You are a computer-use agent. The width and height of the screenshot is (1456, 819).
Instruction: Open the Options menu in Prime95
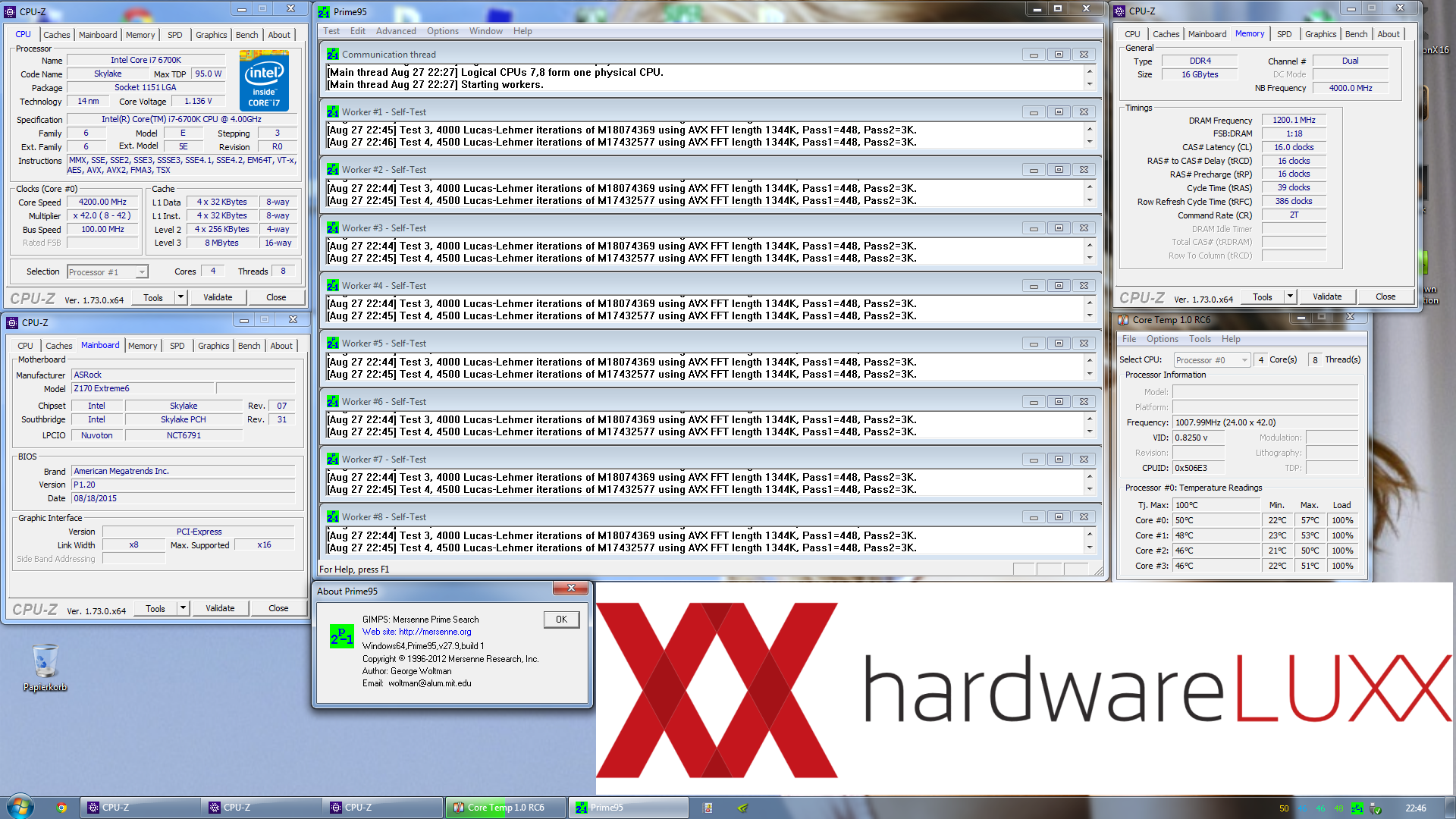tap(443, 31)
